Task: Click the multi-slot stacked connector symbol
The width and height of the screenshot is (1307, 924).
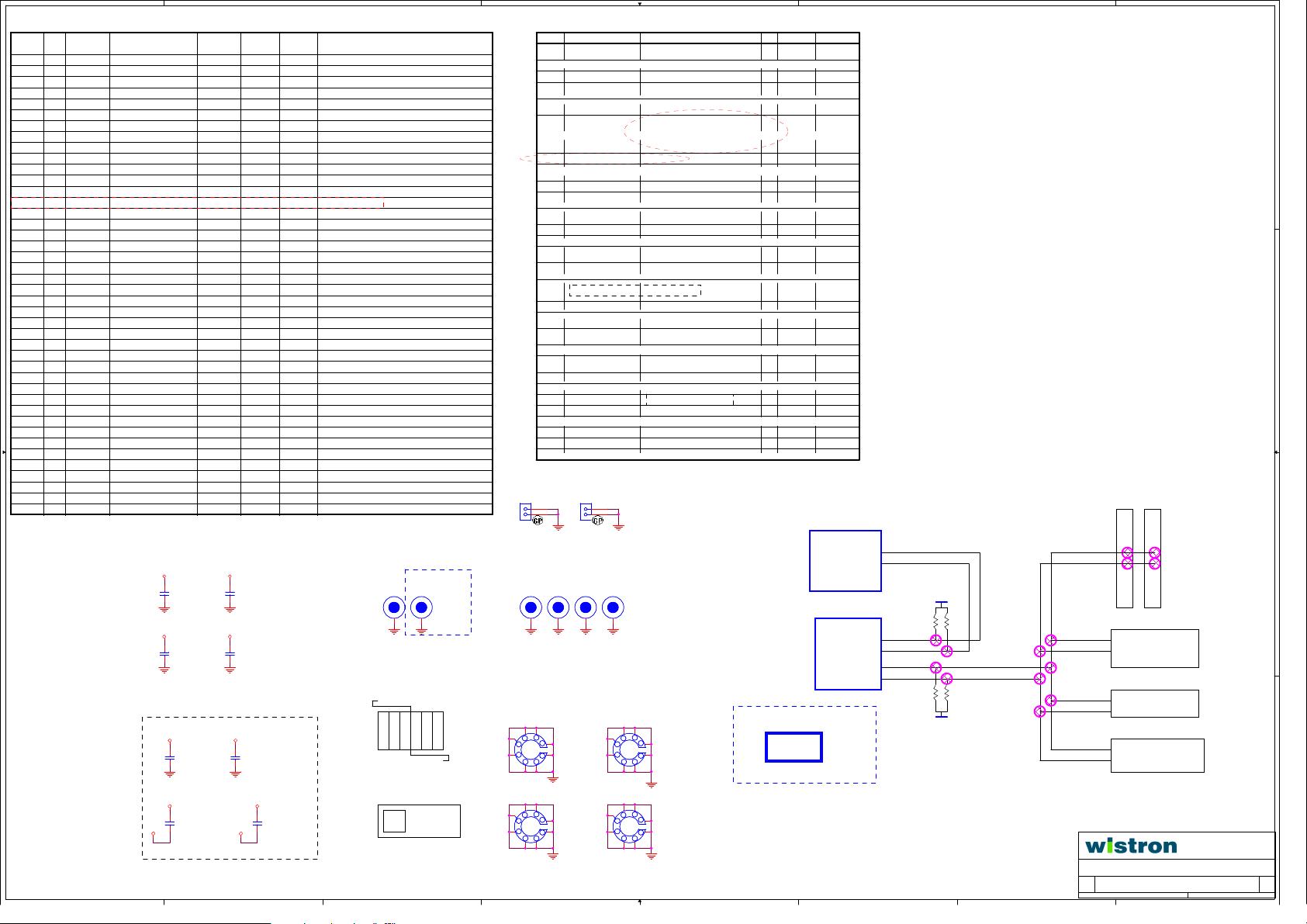Action: click(x=410, y=731)
